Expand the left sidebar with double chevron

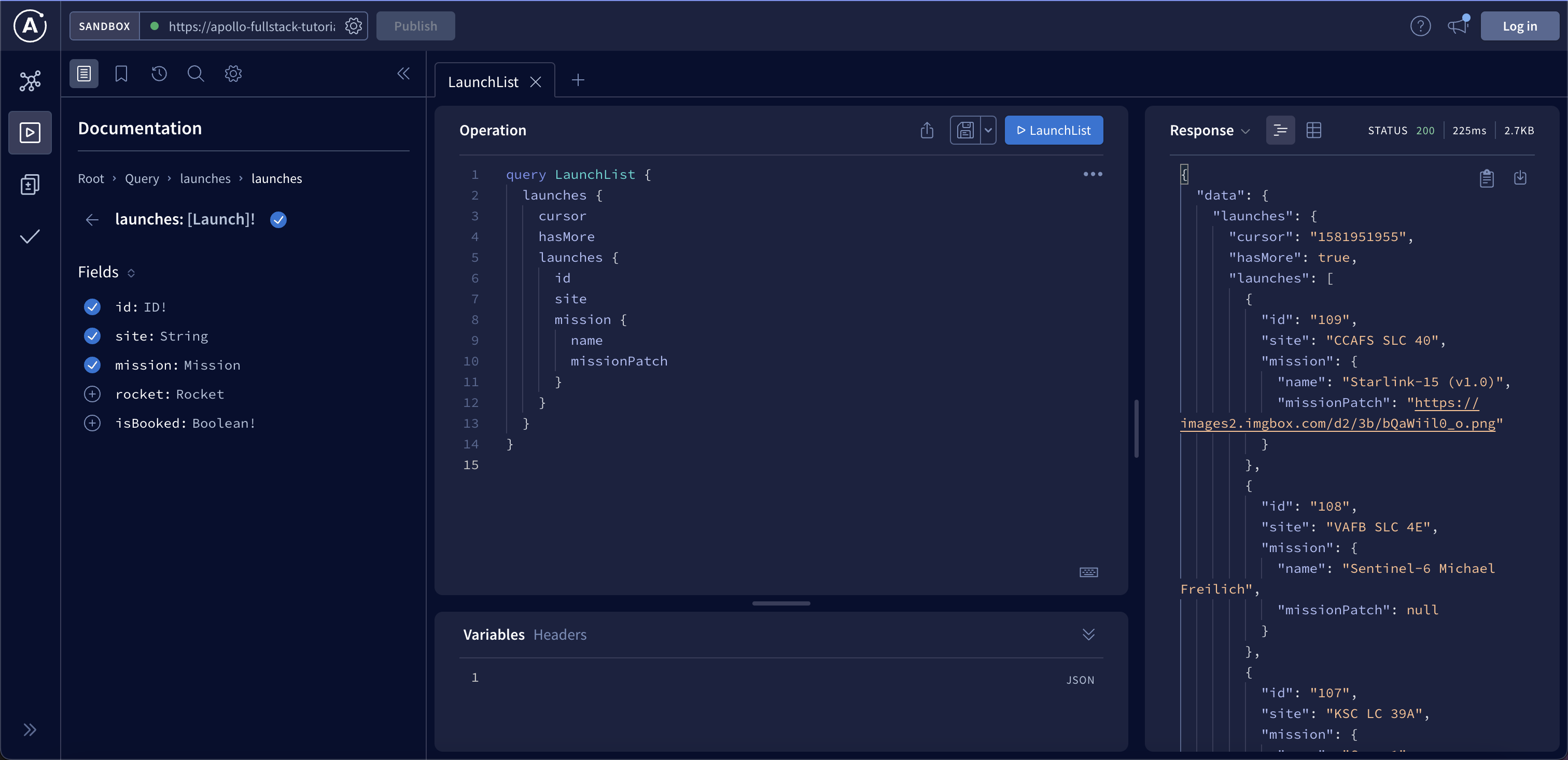coord(30,729)
